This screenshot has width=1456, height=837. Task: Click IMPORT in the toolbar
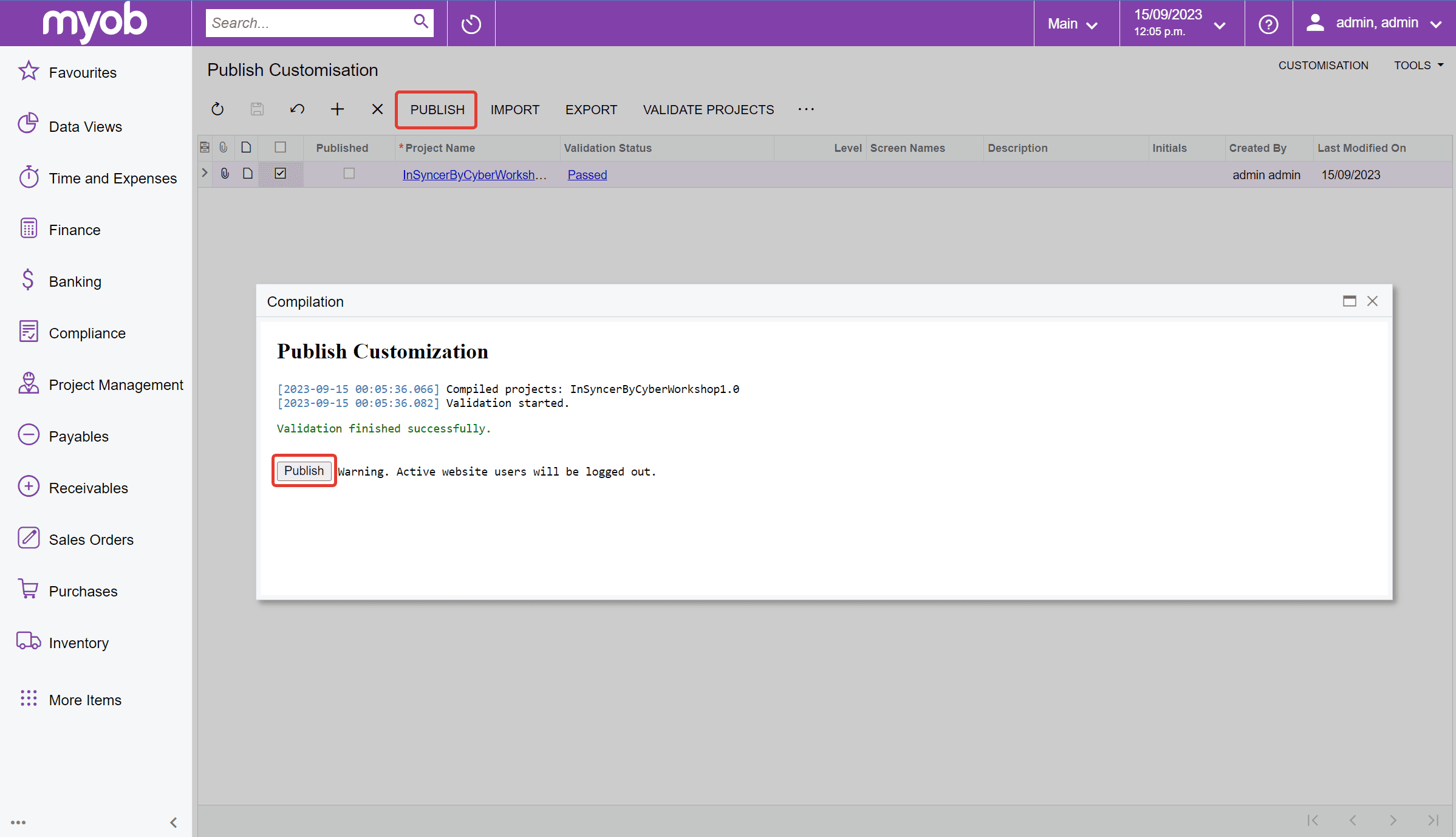[x=514, y=109]
